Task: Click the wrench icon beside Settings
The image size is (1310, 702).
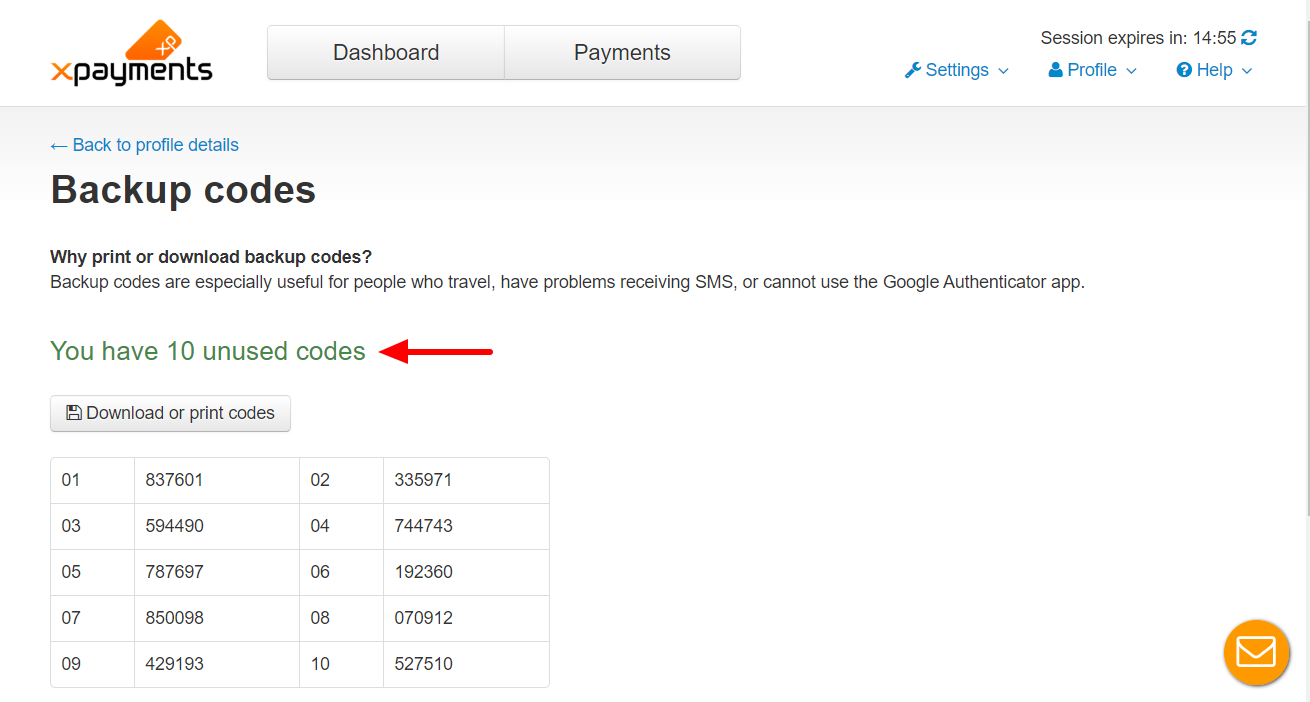Action: pyautogui.click(x=912, y=70)
